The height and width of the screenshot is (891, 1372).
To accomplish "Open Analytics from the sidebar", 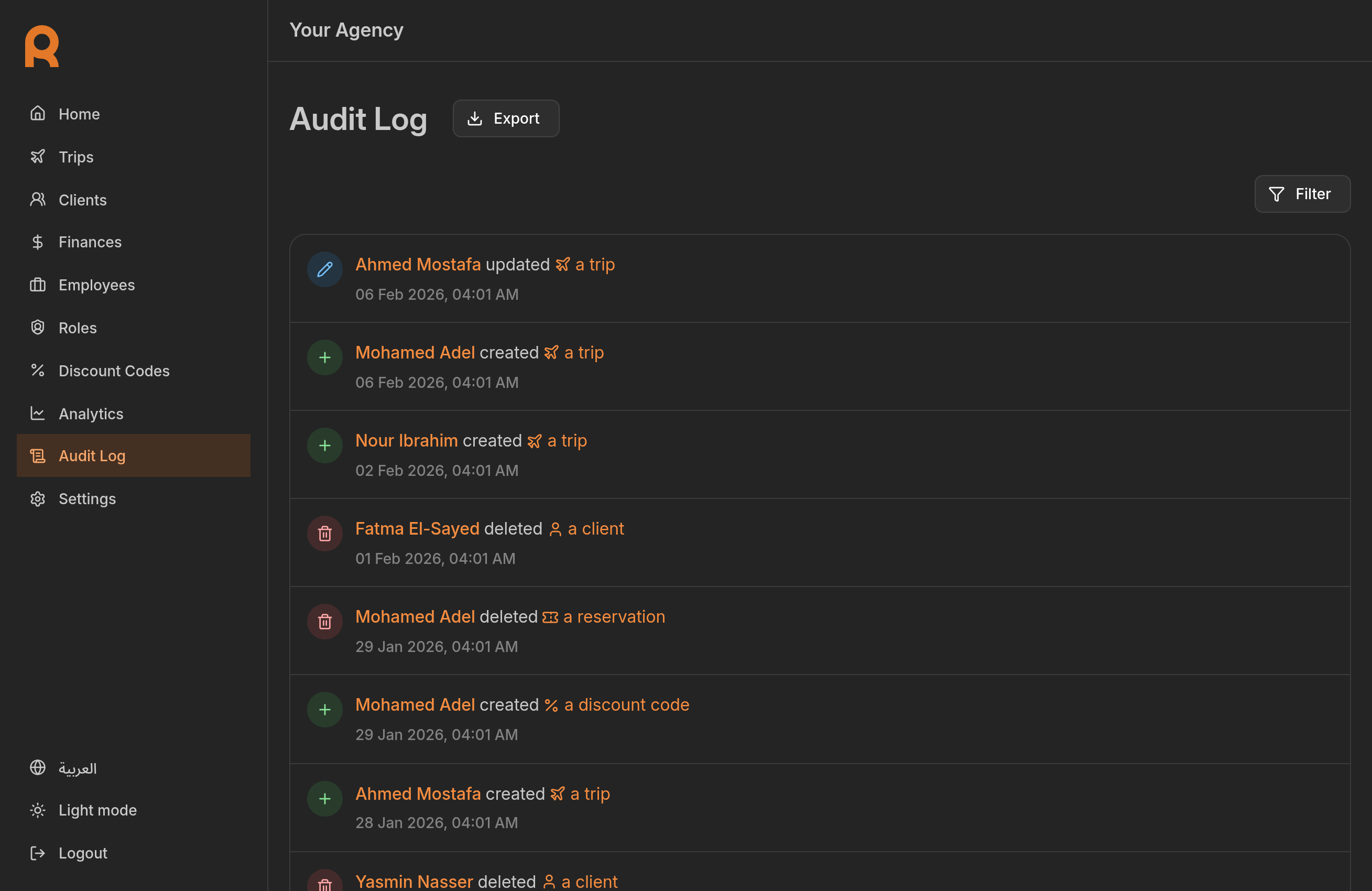I will (91, 414).
